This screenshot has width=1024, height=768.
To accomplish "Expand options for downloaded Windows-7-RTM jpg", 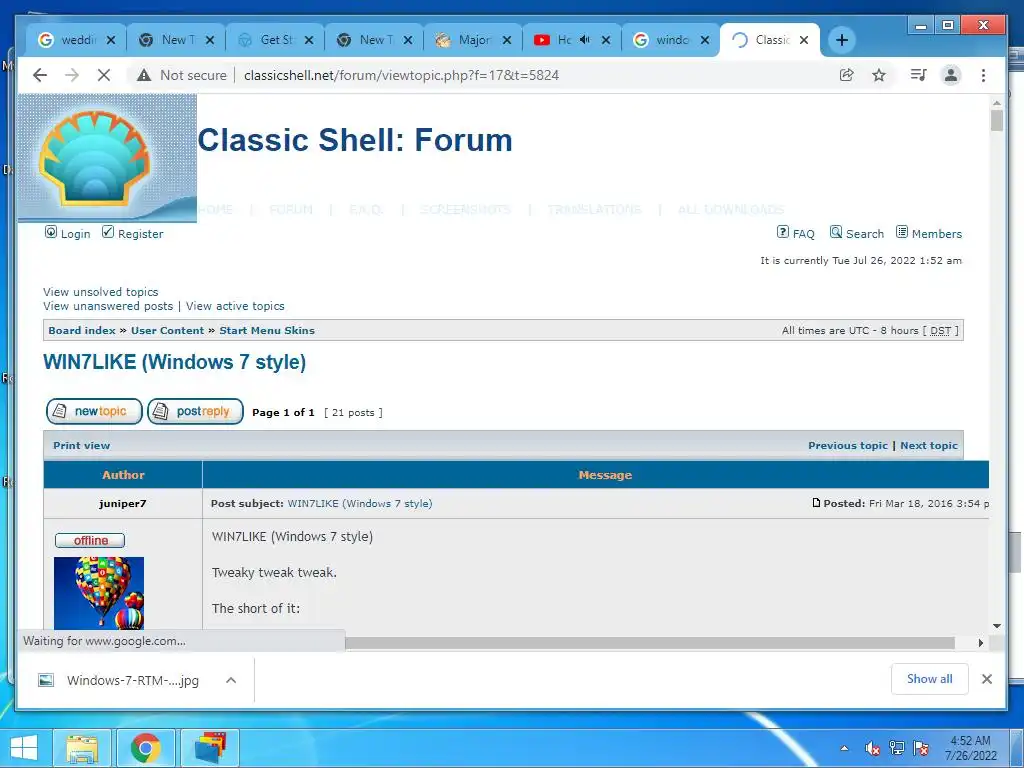I will coord(231,680).
